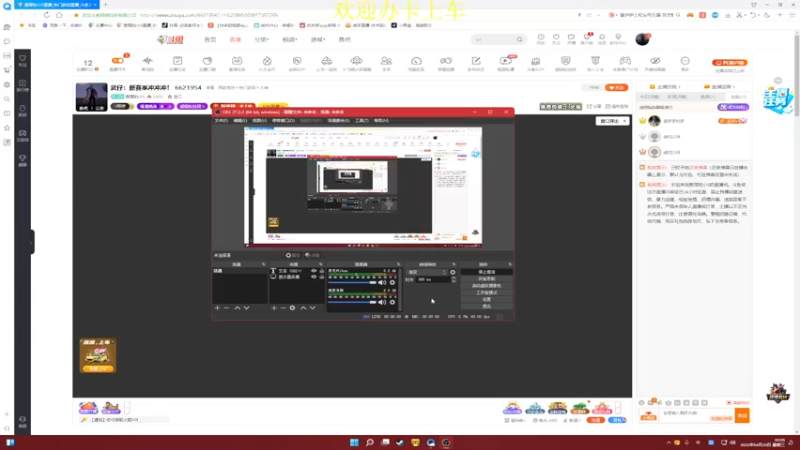Open source Filters button above OBS panels

coord(312,255)
